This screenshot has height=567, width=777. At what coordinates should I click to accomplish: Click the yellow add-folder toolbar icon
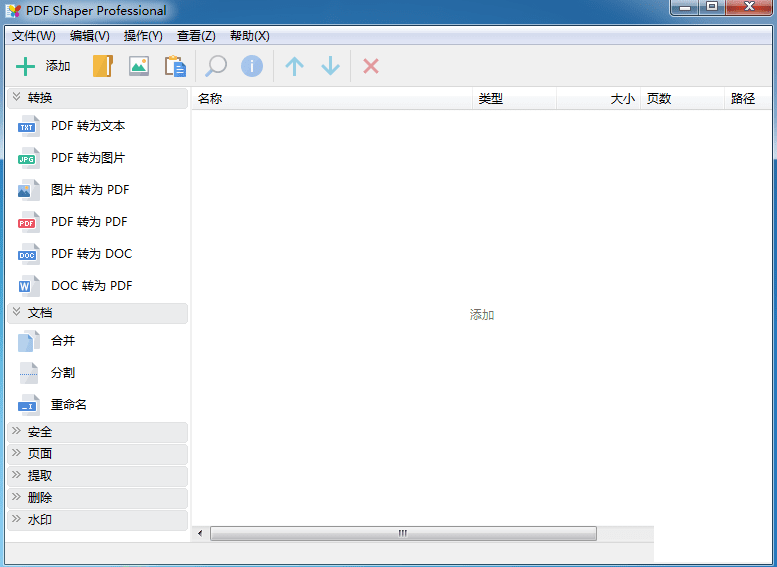coord(103,66)
